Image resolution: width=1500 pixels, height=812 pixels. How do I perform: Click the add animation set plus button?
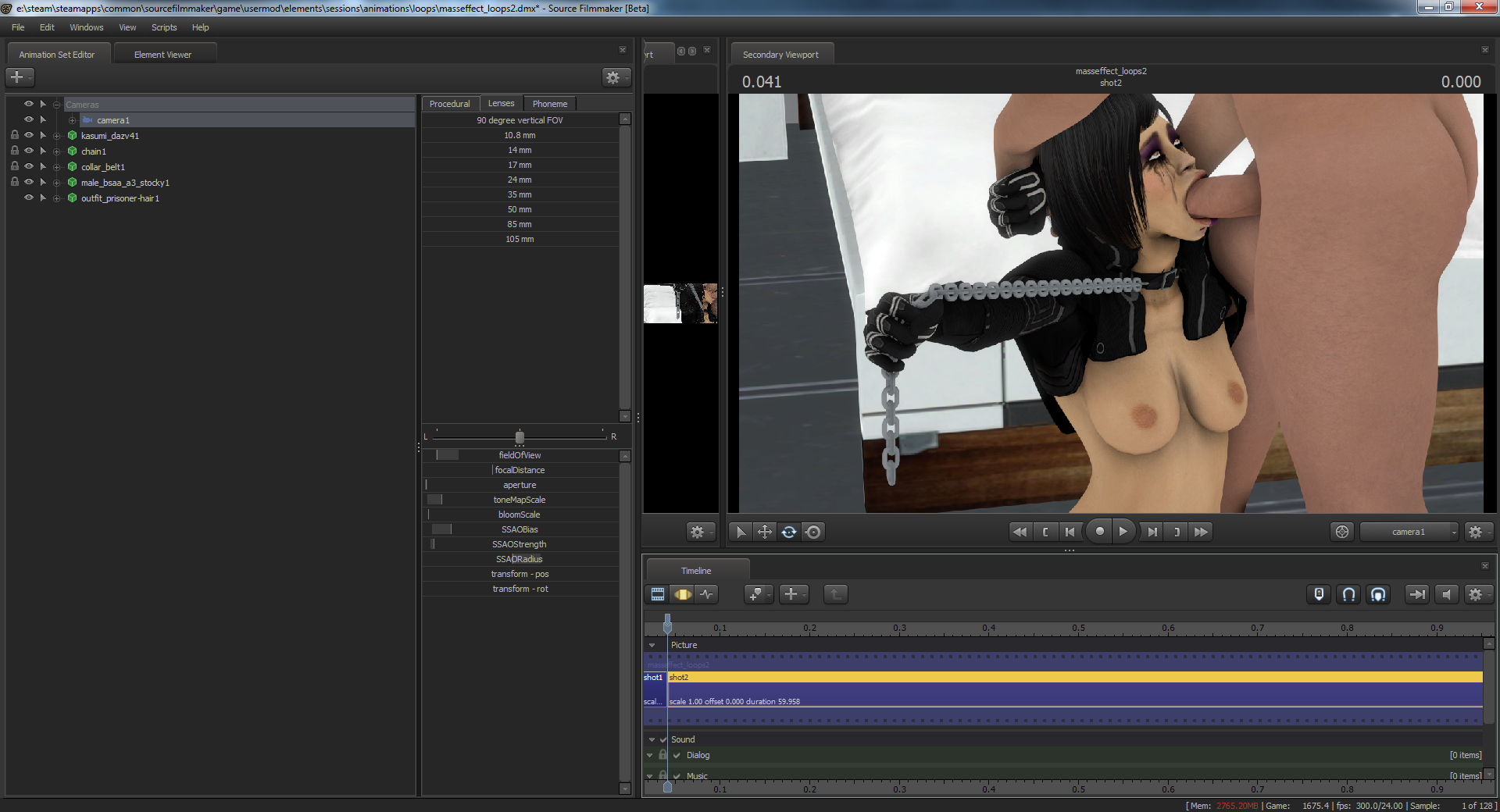pyautogui.click(x=19, y=77)
